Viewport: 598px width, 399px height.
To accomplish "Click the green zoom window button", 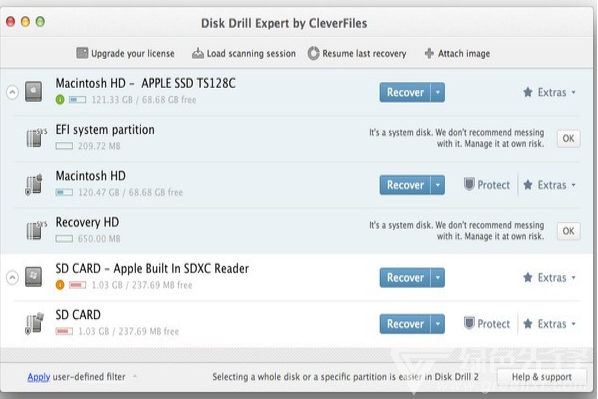I will [x=40, y=21].
